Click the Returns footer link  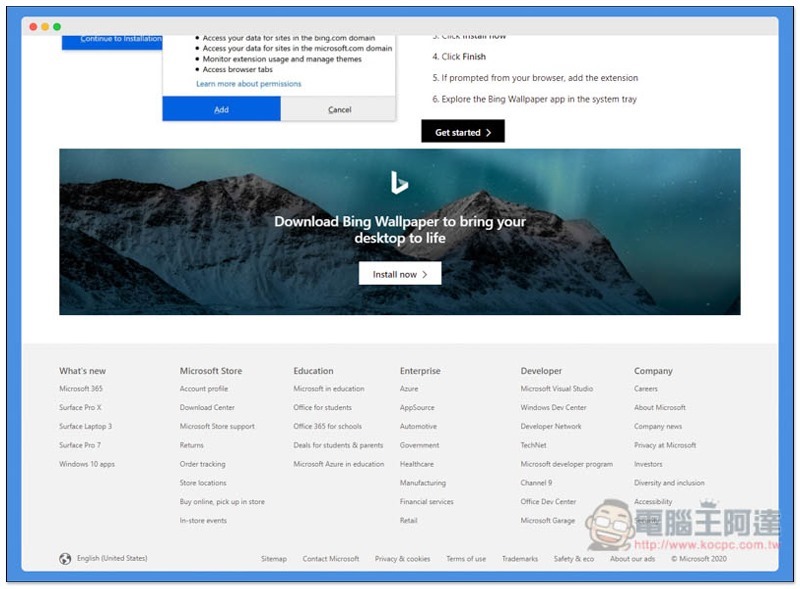(x=191, y=445)
